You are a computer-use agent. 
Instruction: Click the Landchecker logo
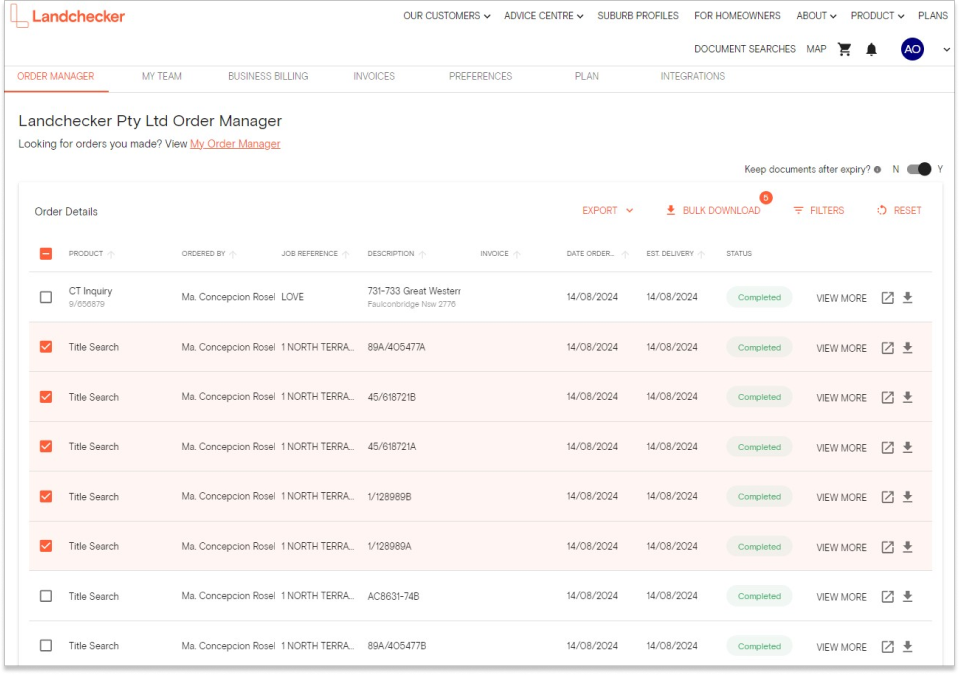(x=68, y=17)
